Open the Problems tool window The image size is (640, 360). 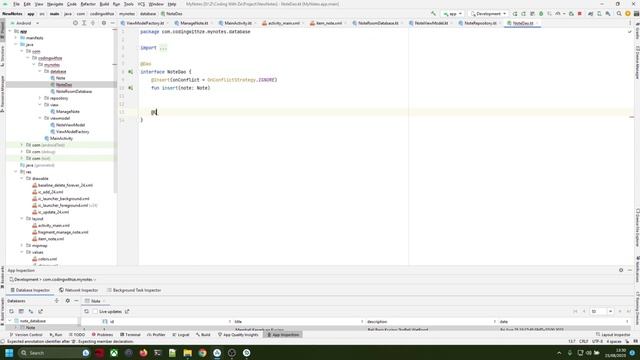pyautogui.click(x=102, y=335)
